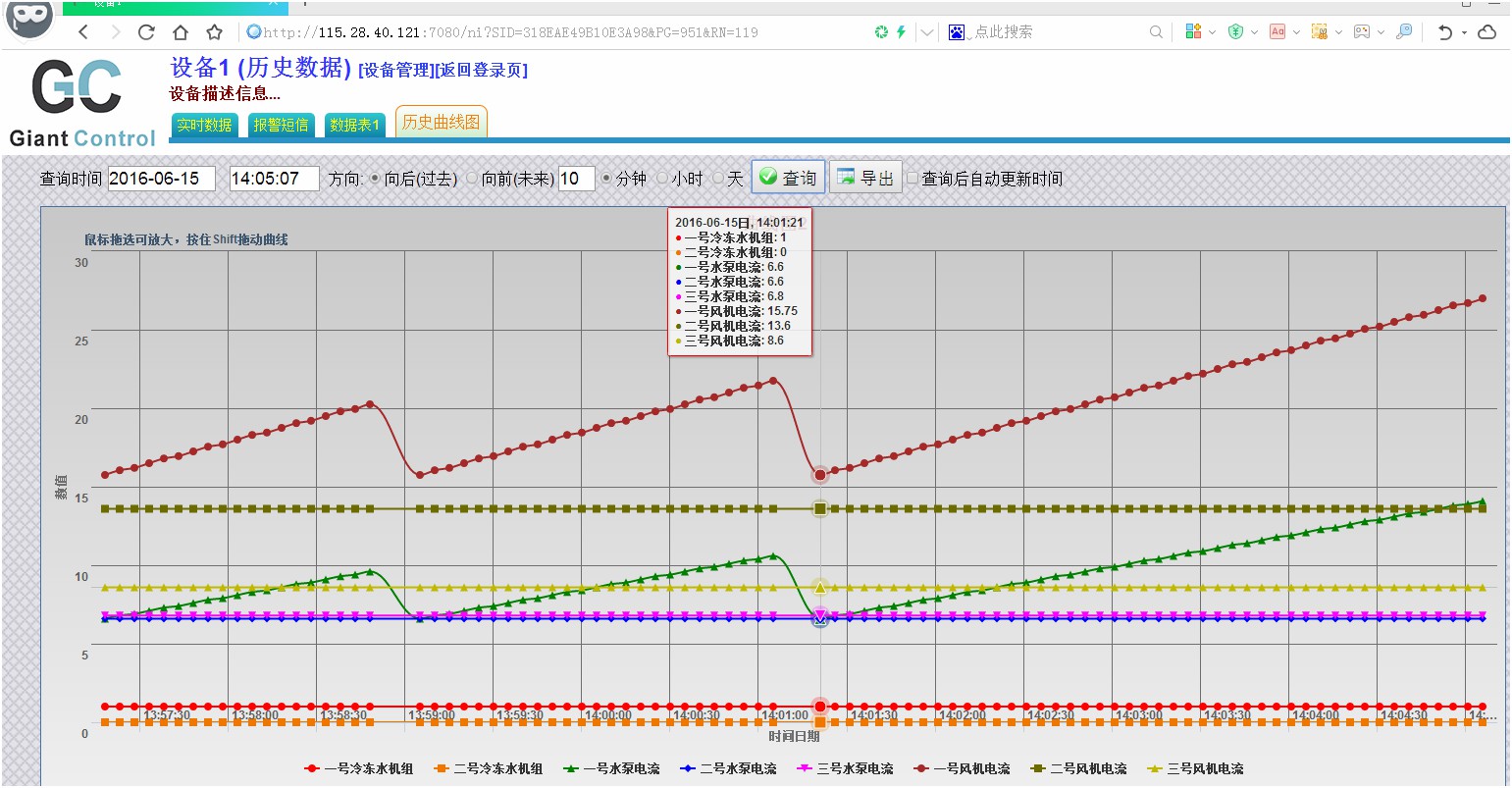Switch to the 实时数据 tab

click(204, 125)
